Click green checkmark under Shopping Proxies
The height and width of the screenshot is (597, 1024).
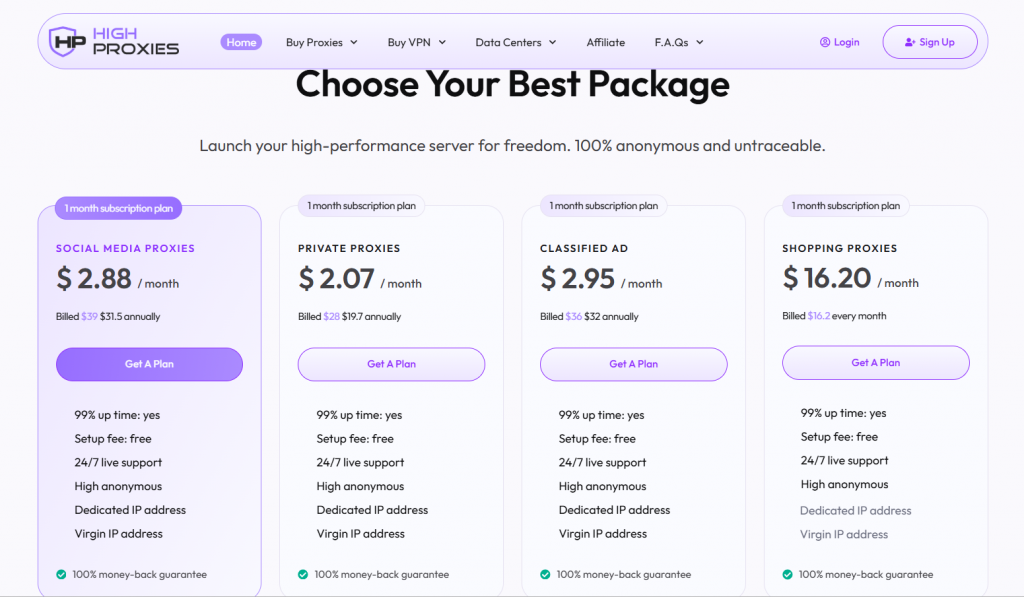pos(788,574)
